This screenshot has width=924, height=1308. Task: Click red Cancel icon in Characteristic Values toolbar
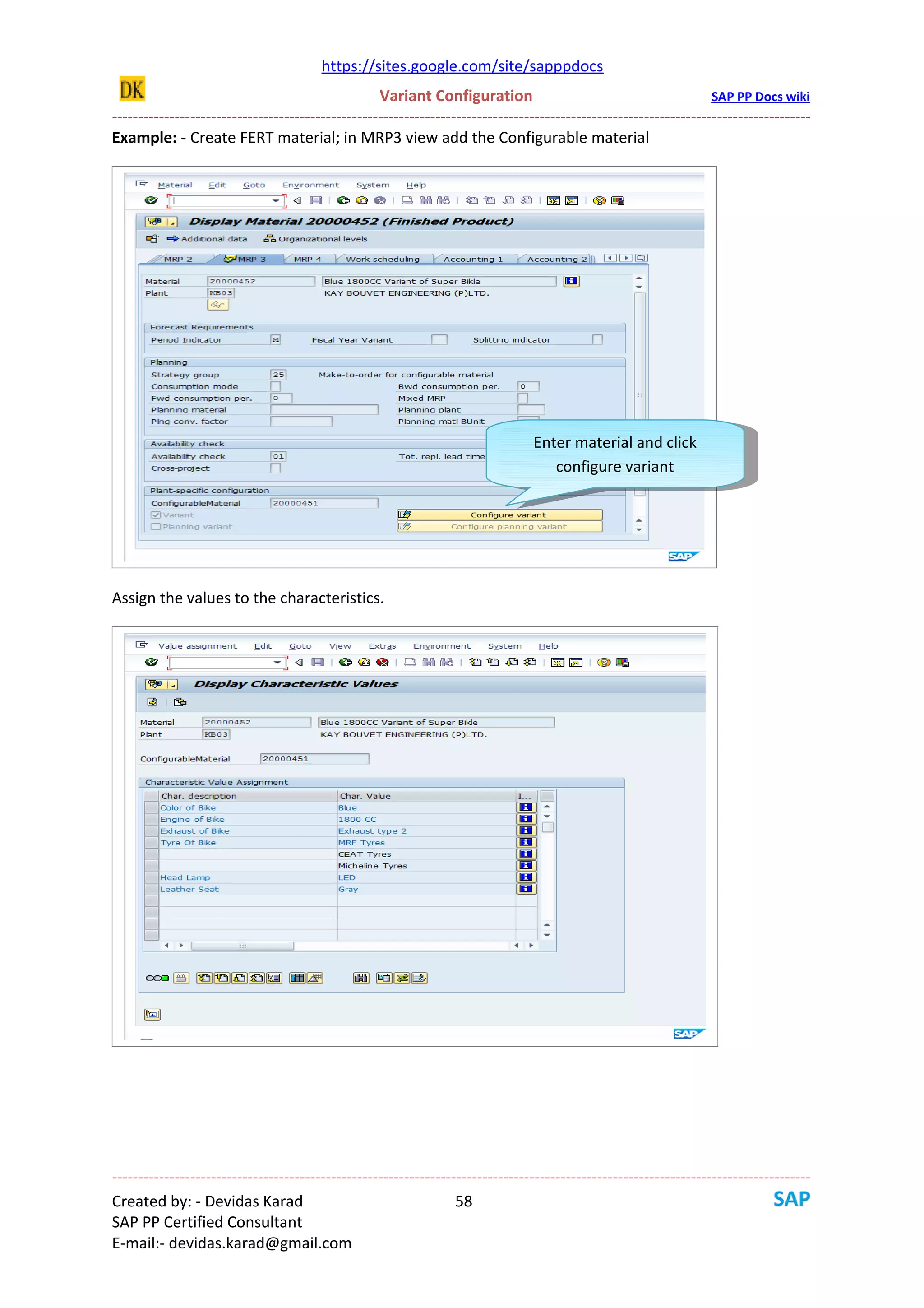click(x=383, y=662)
